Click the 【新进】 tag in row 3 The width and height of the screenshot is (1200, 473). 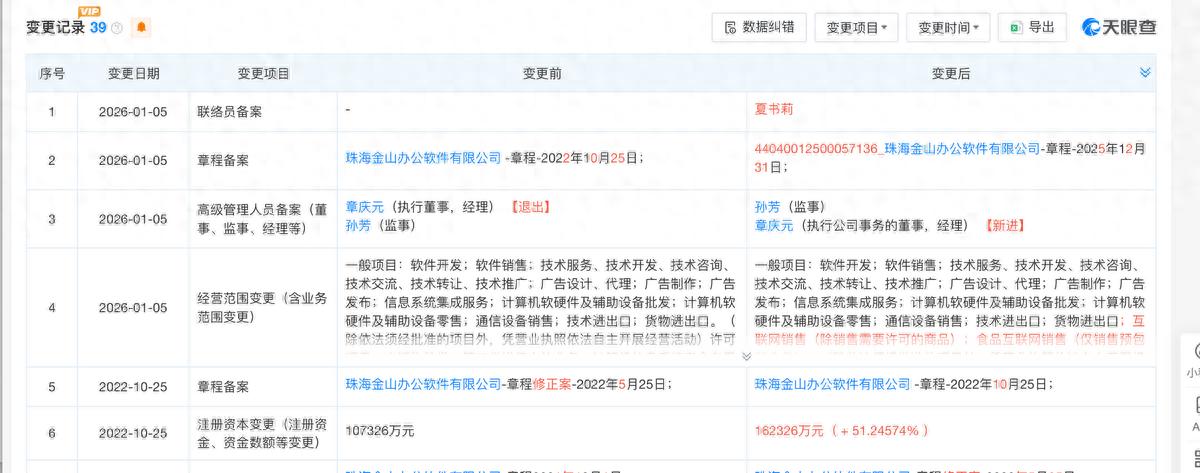(1004, 226)
